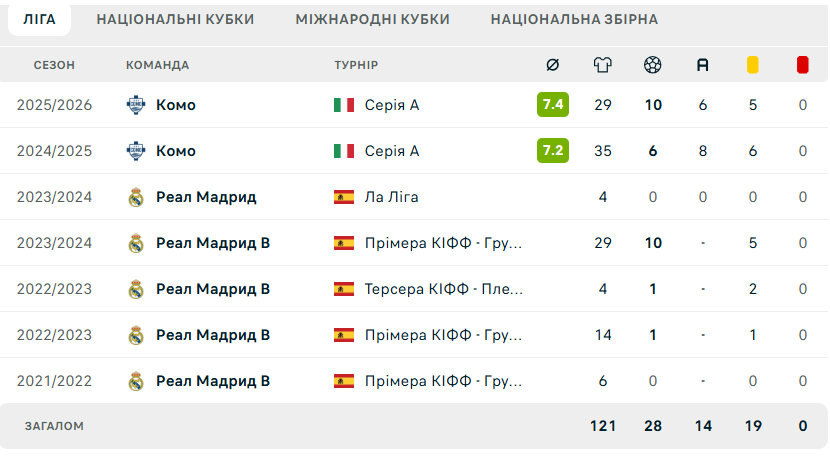Open Терсера КІФФ tournament in 2022/2023 row

click(444, 289)
